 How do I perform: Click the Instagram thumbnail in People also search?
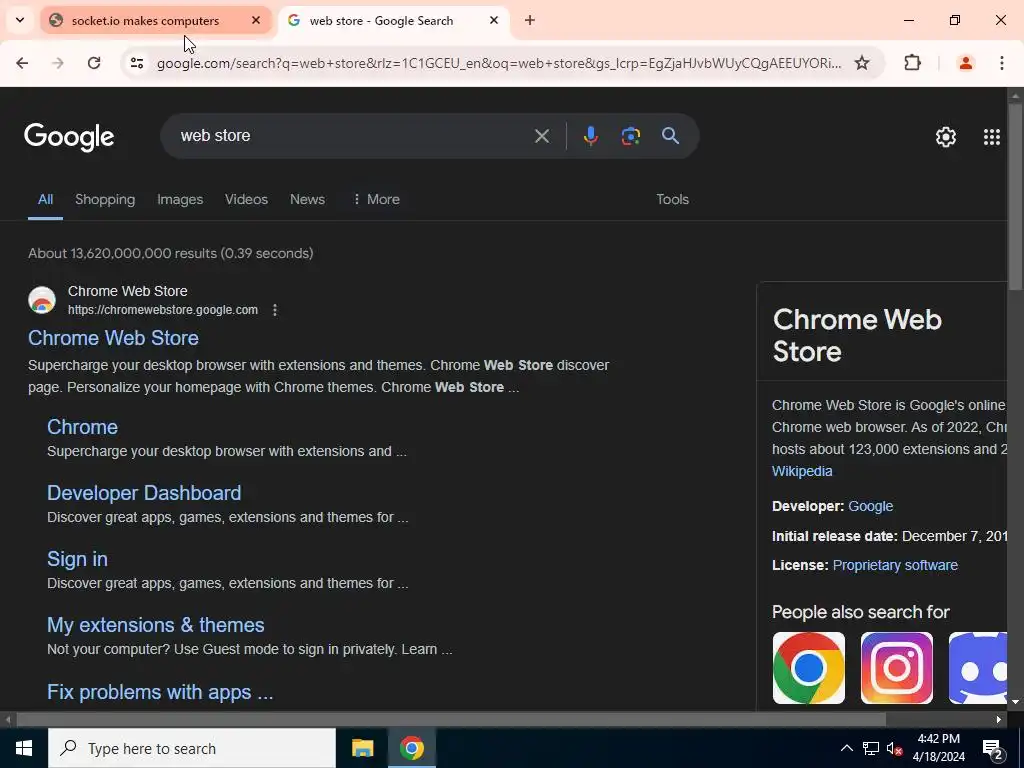[x=897, y=667]
